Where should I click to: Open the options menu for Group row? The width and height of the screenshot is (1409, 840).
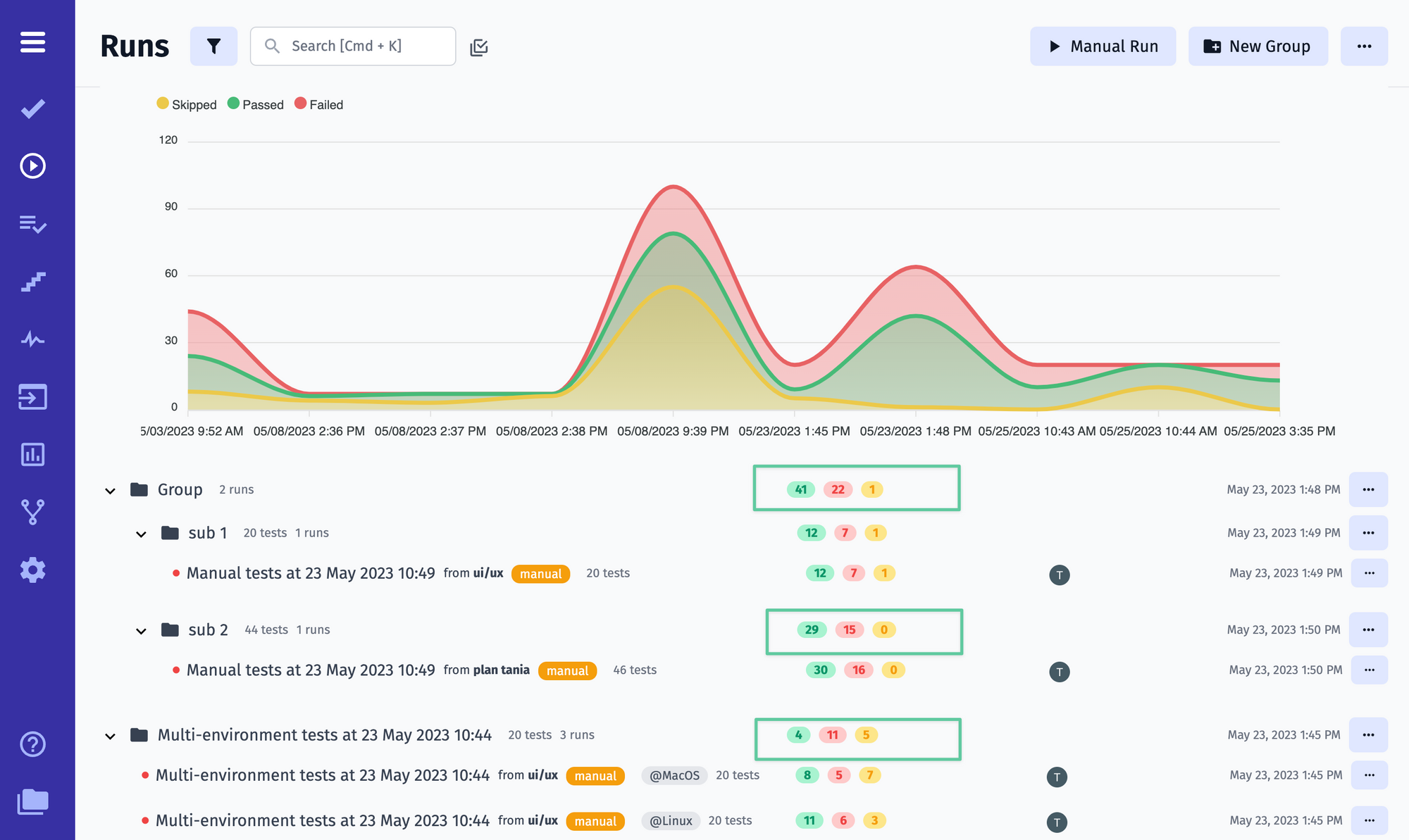(1368, 489)
